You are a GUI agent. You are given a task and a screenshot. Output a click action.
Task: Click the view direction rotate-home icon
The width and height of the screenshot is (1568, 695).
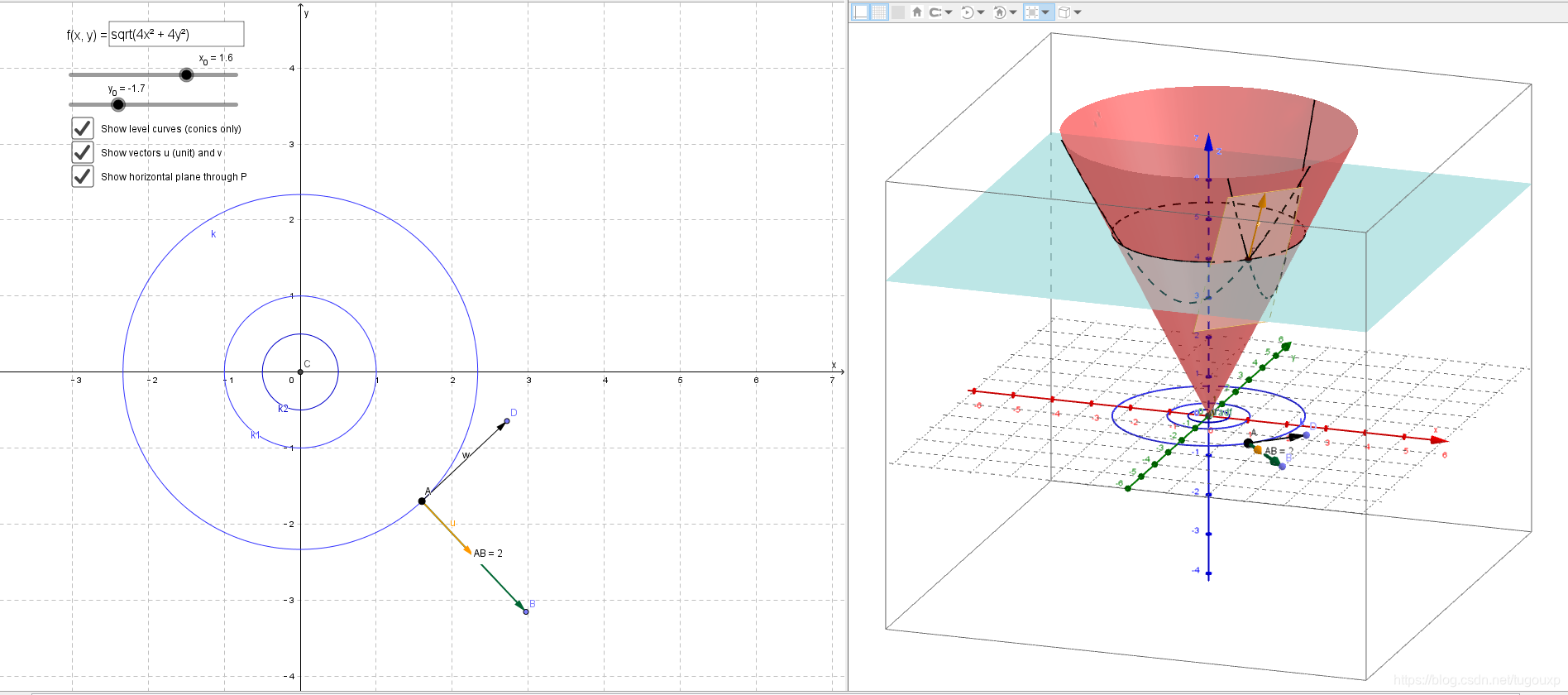click(x=999, y=12)
